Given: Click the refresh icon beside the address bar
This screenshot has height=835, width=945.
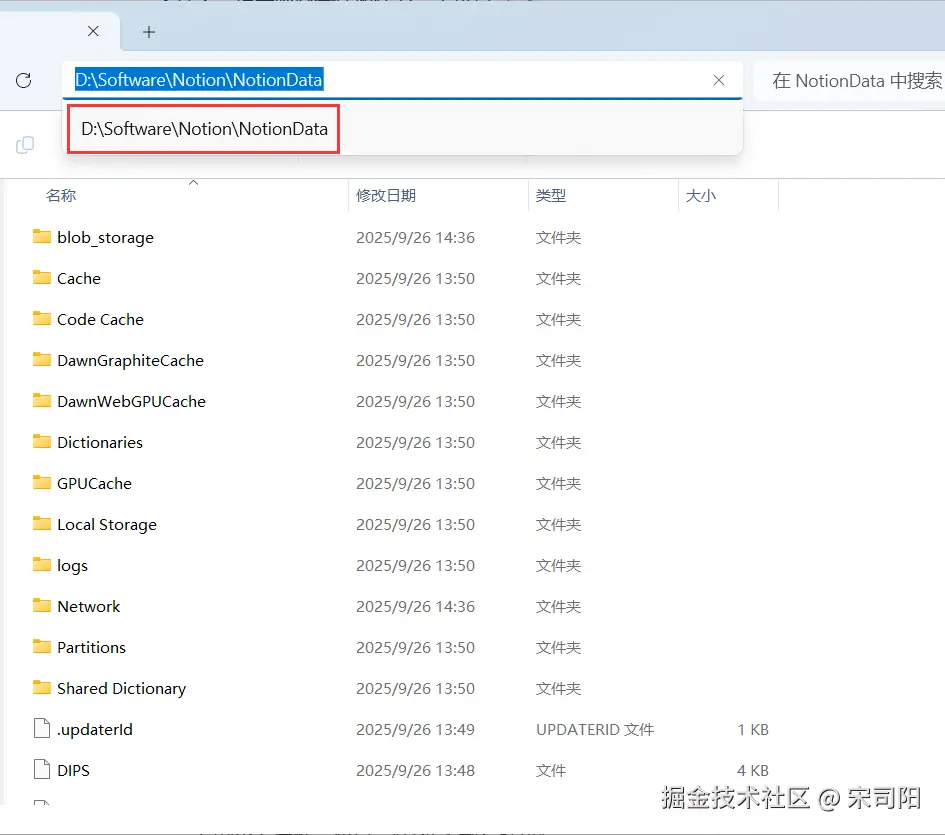Looking at the screenshot, I should [x=24, y=80].
